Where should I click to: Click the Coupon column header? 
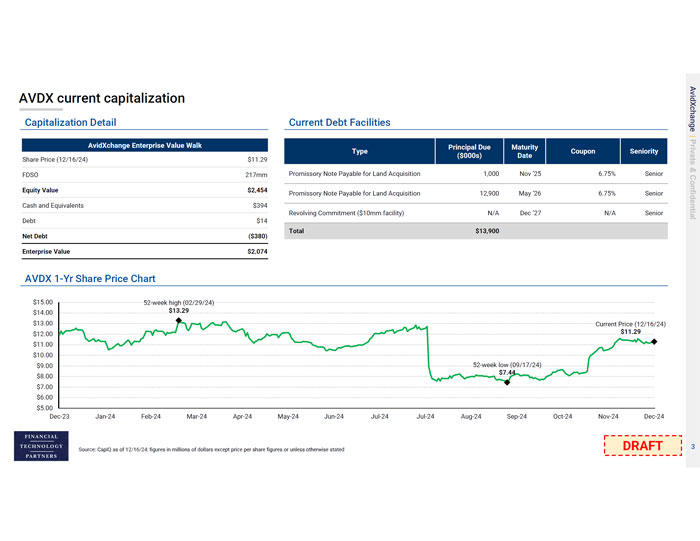582,151
